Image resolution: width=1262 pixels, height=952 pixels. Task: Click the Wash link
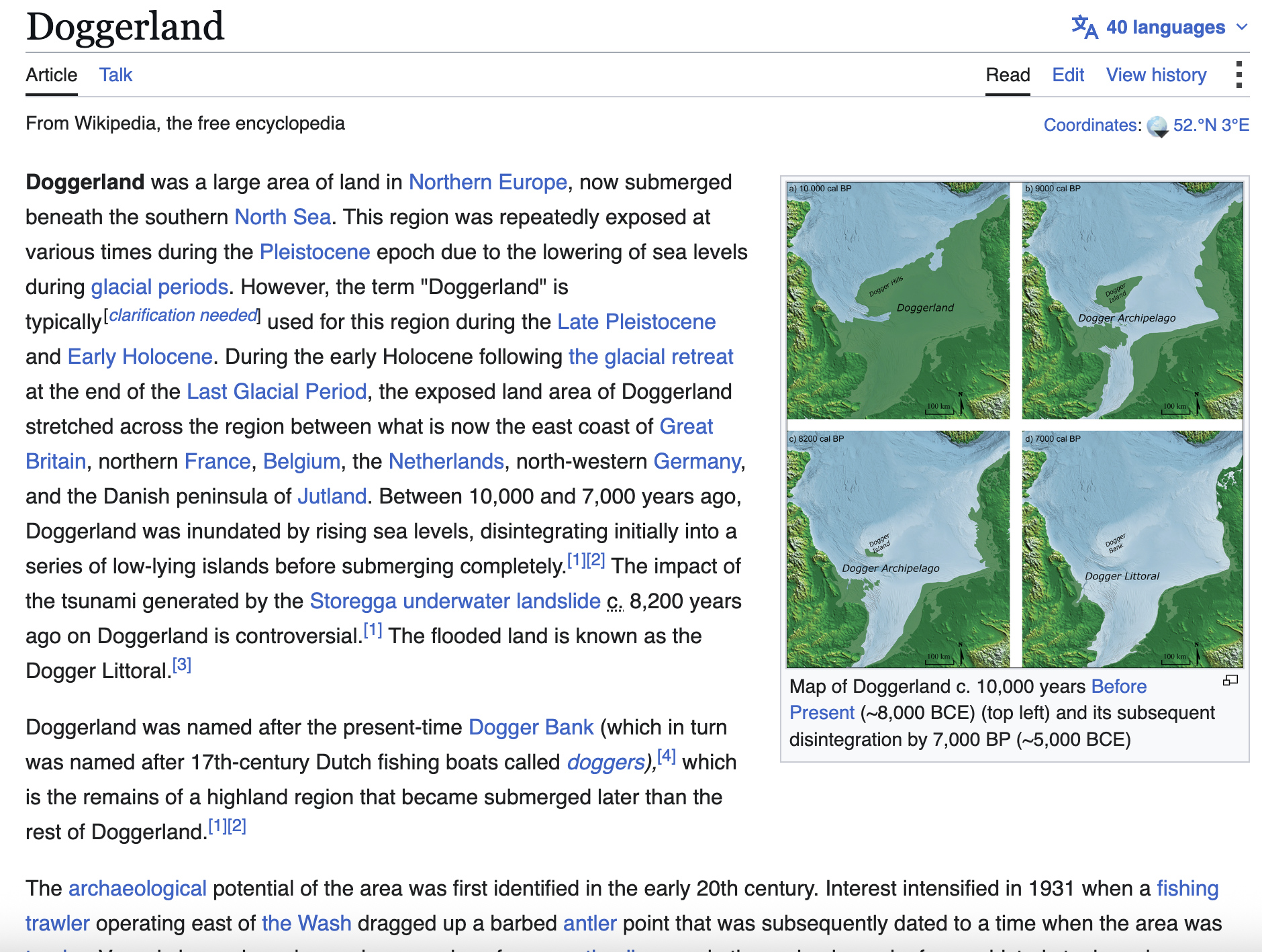[x=307, y=923]
